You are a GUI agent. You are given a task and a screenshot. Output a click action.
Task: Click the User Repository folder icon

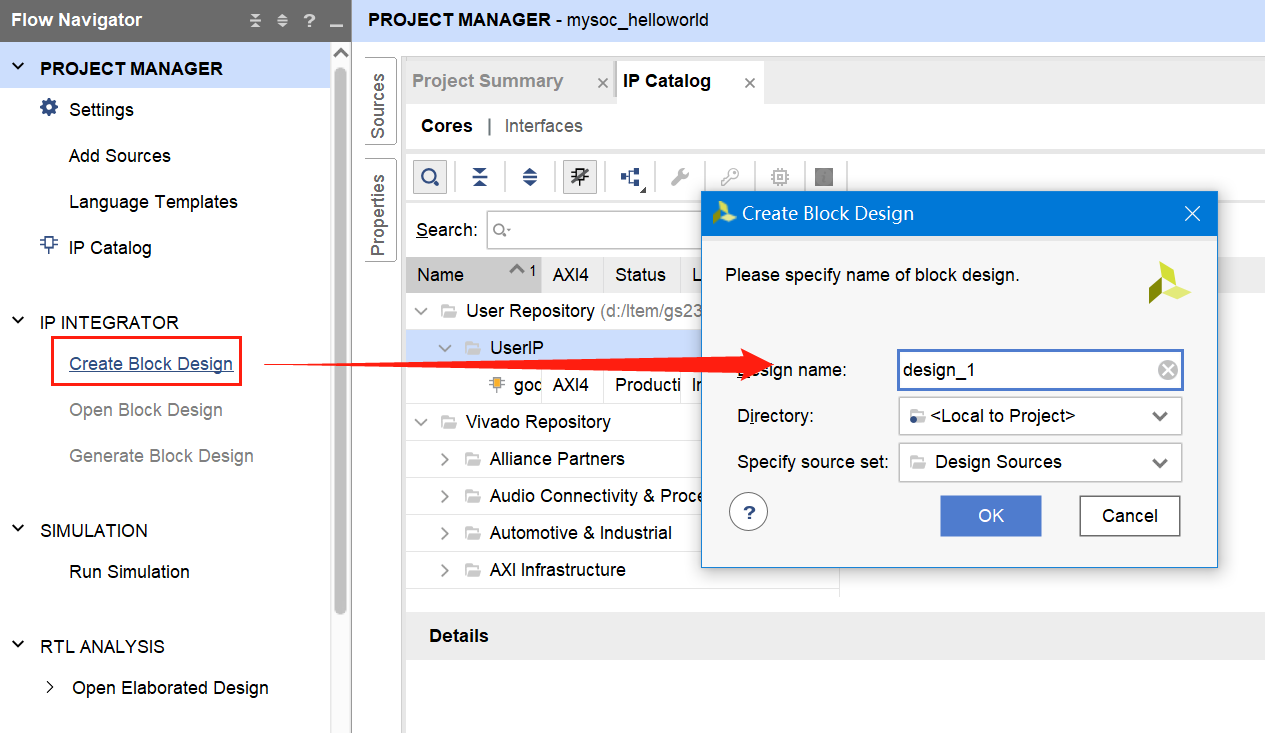point(449,311)
